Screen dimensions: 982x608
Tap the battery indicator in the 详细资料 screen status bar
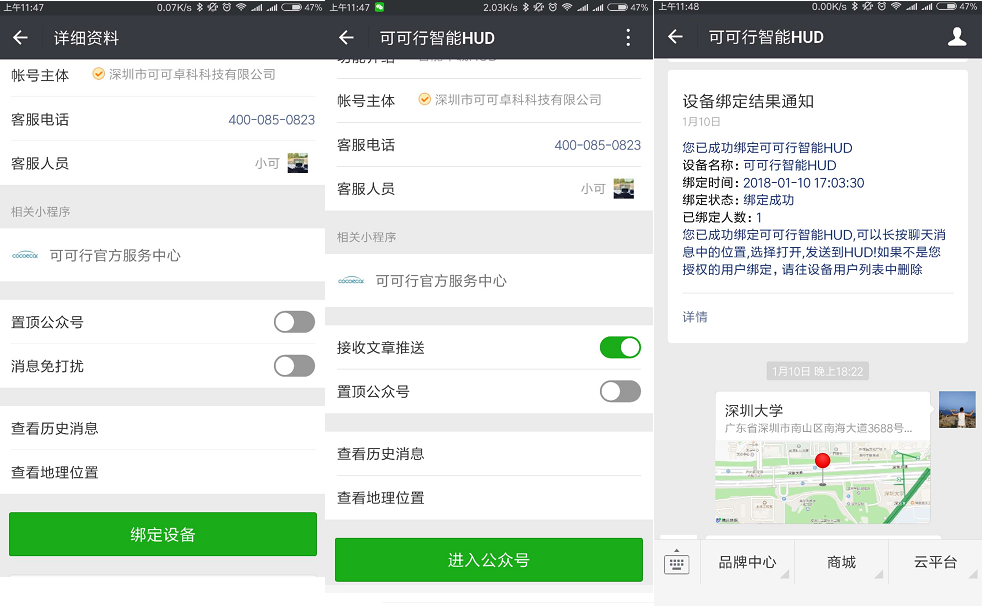click(291, 8)
